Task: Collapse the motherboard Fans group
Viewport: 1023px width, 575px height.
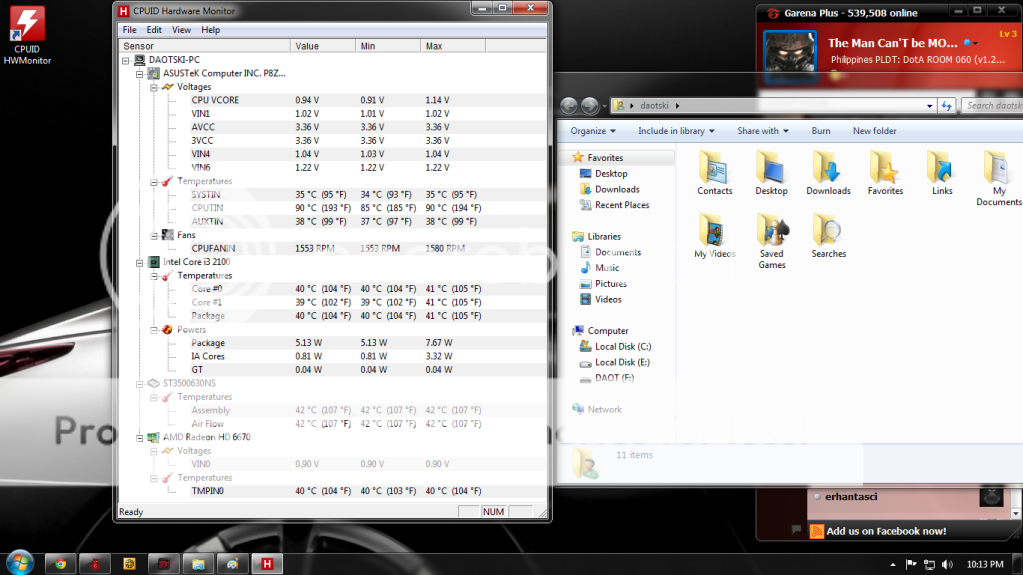Action: point(154,236)
